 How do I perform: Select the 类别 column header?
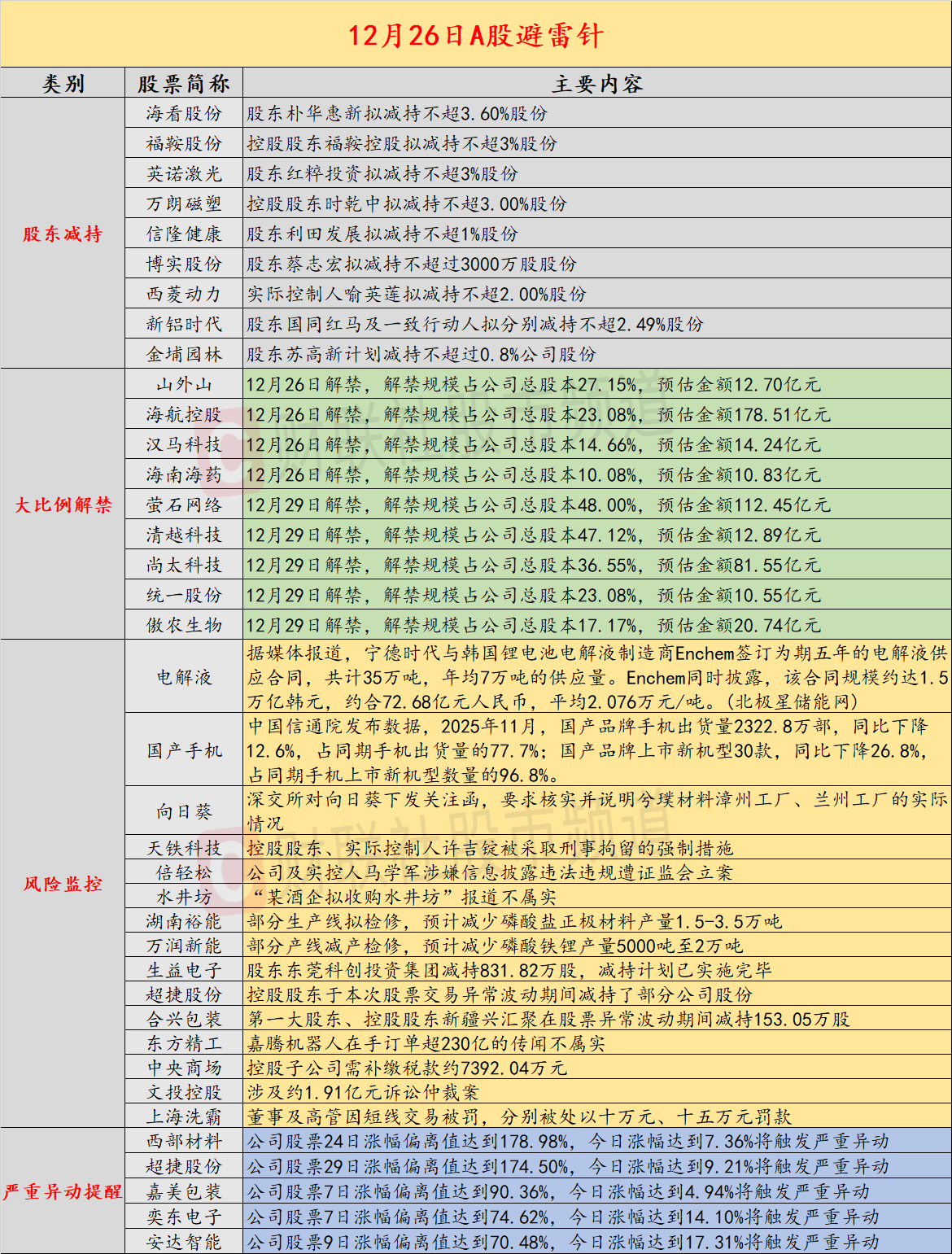point(63,84)
